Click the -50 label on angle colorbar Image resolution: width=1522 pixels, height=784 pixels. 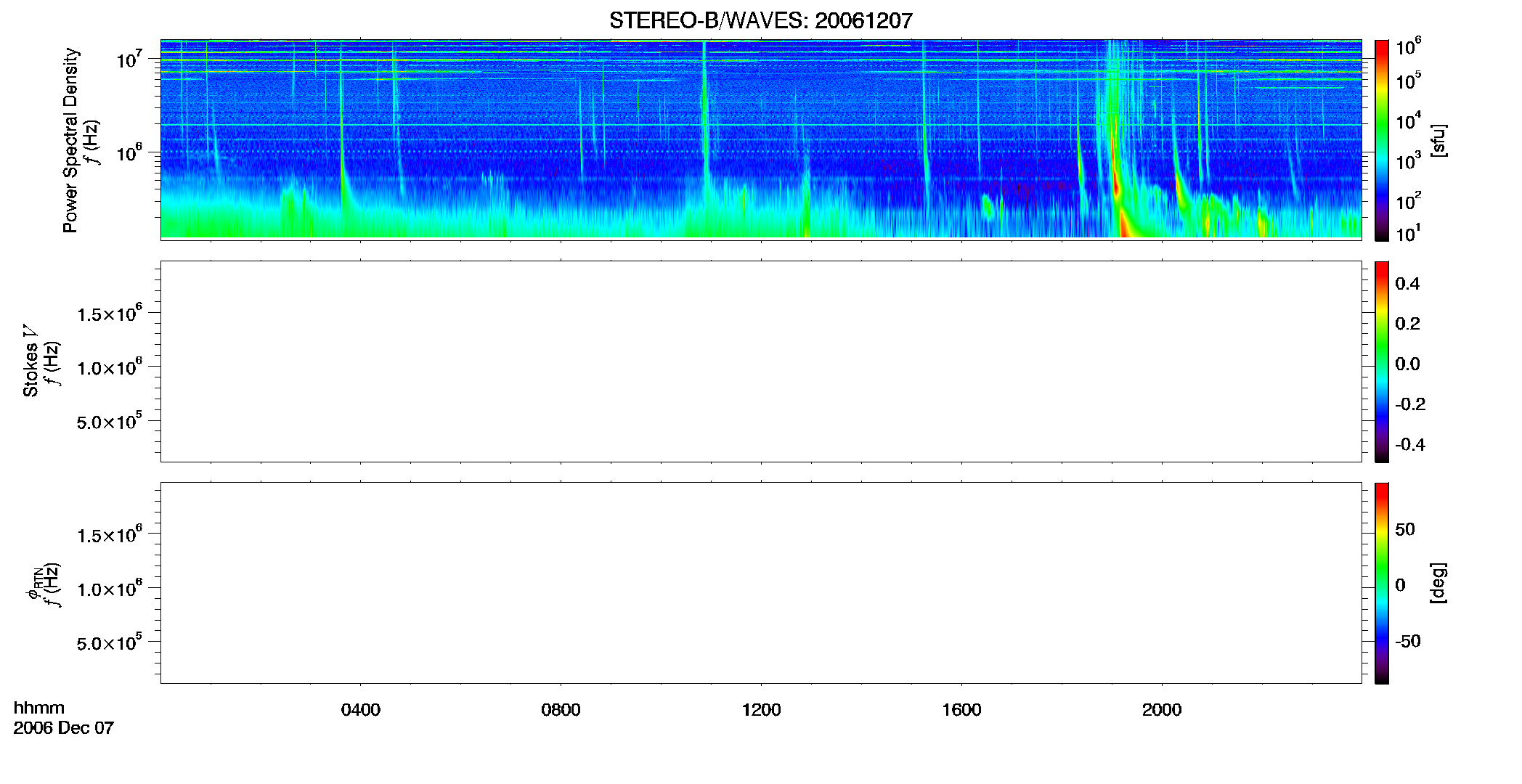1408,642
